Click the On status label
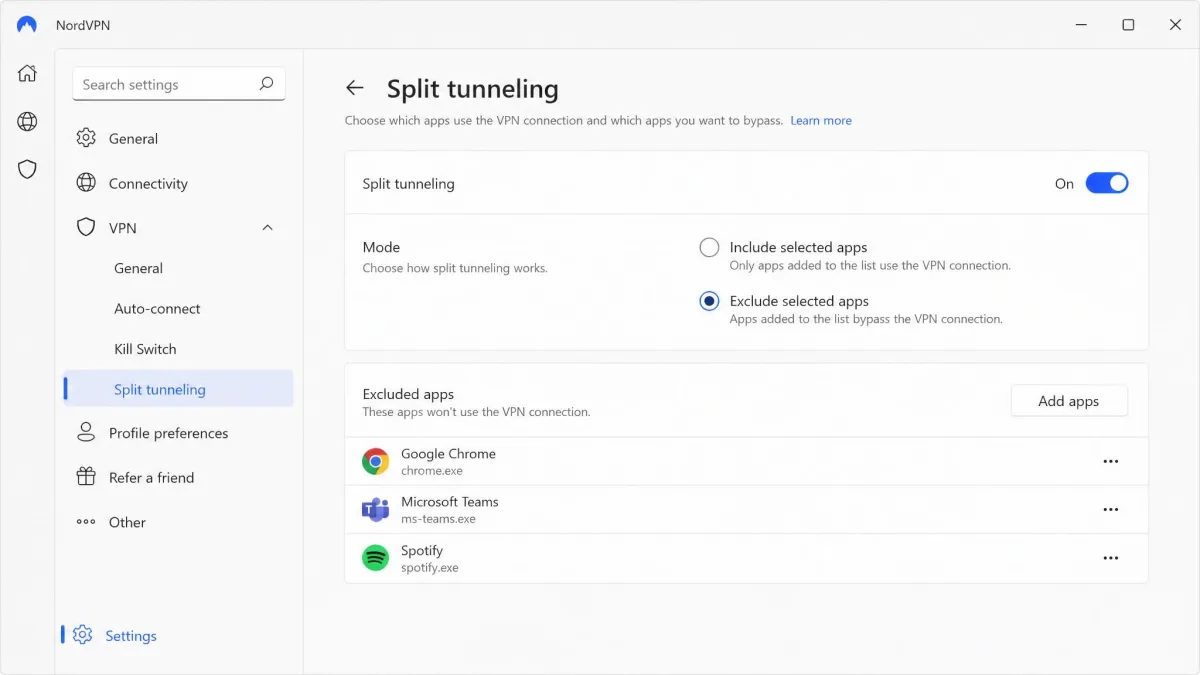 1064,184
